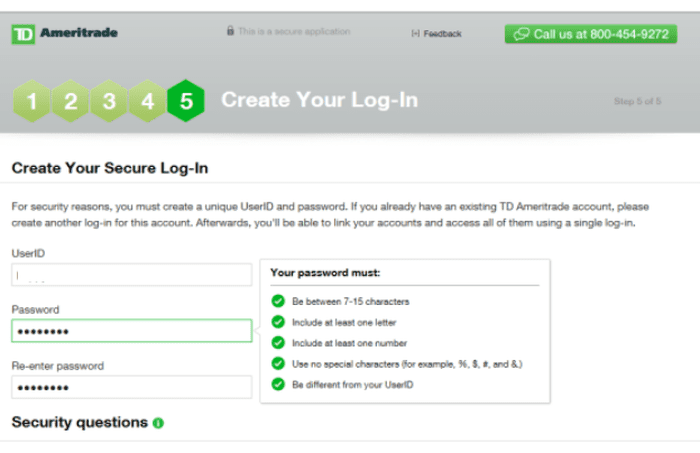Click 'Create Your Secure Log-In' heading
Image resolution: width=700 pixels, height=453 pixels.
(110, 168)
